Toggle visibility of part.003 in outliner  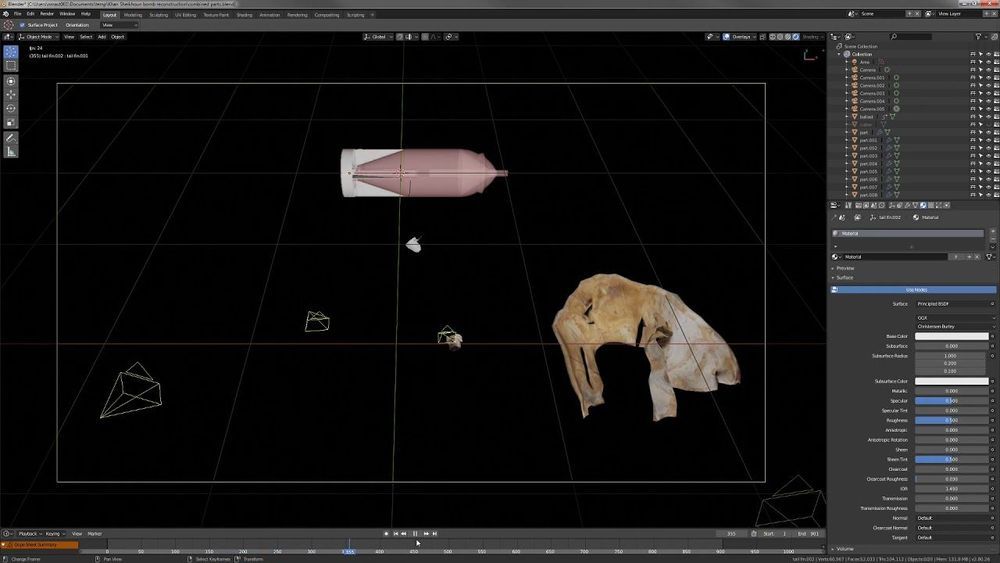click(x=988, y=156)
